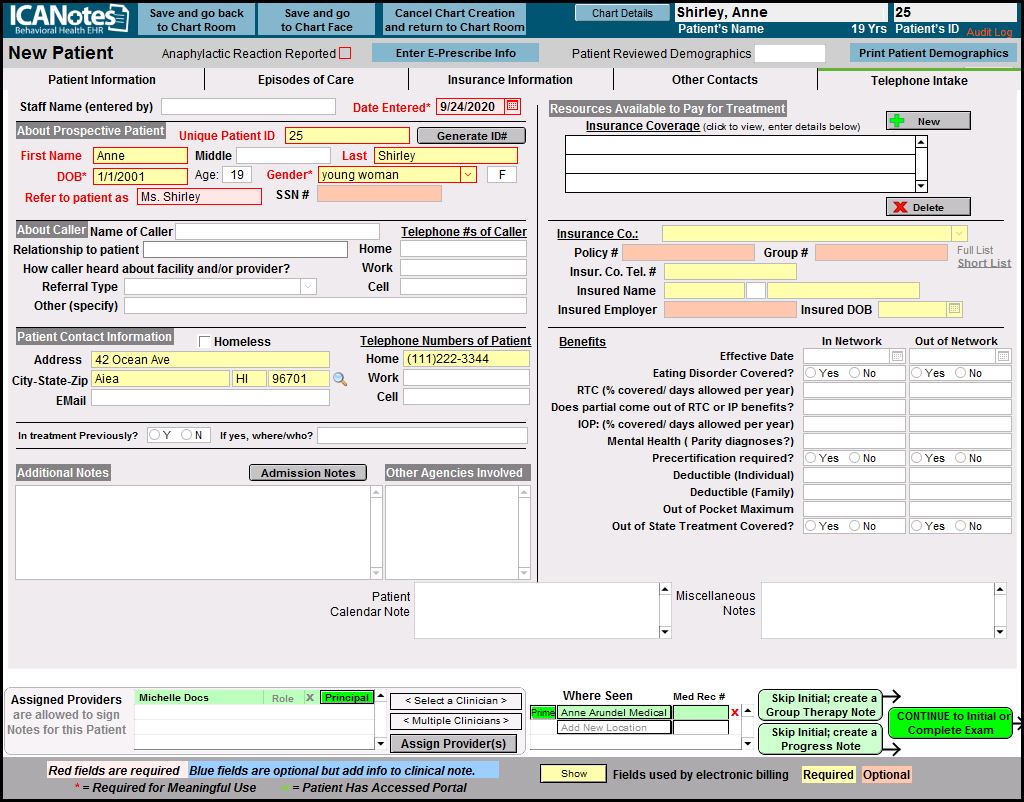Open Out of Network Effective Date calendar

tap(1003, 356)
